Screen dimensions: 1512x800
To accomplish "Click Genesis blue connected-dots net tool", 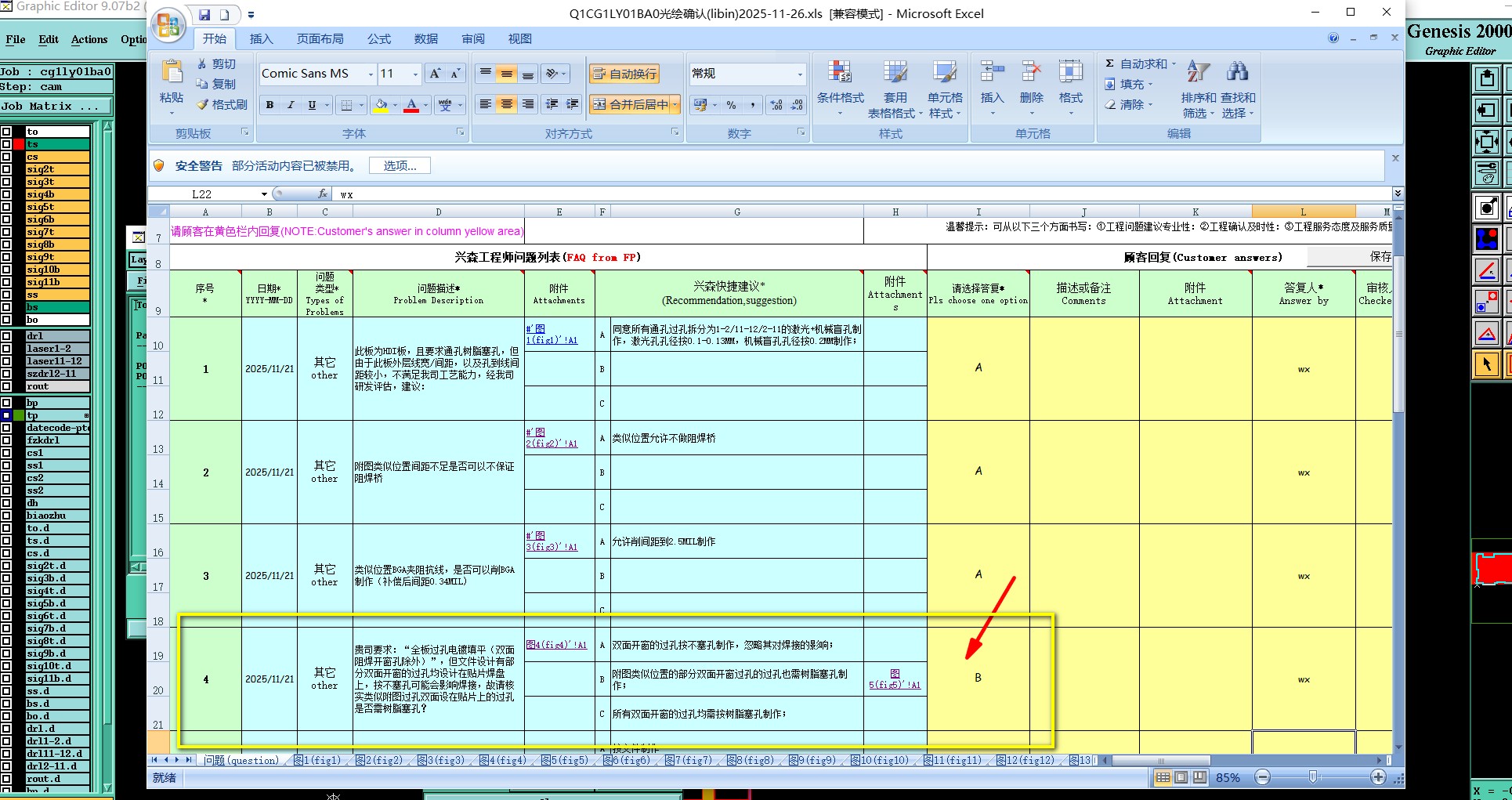I will [x=1486, y=238].
